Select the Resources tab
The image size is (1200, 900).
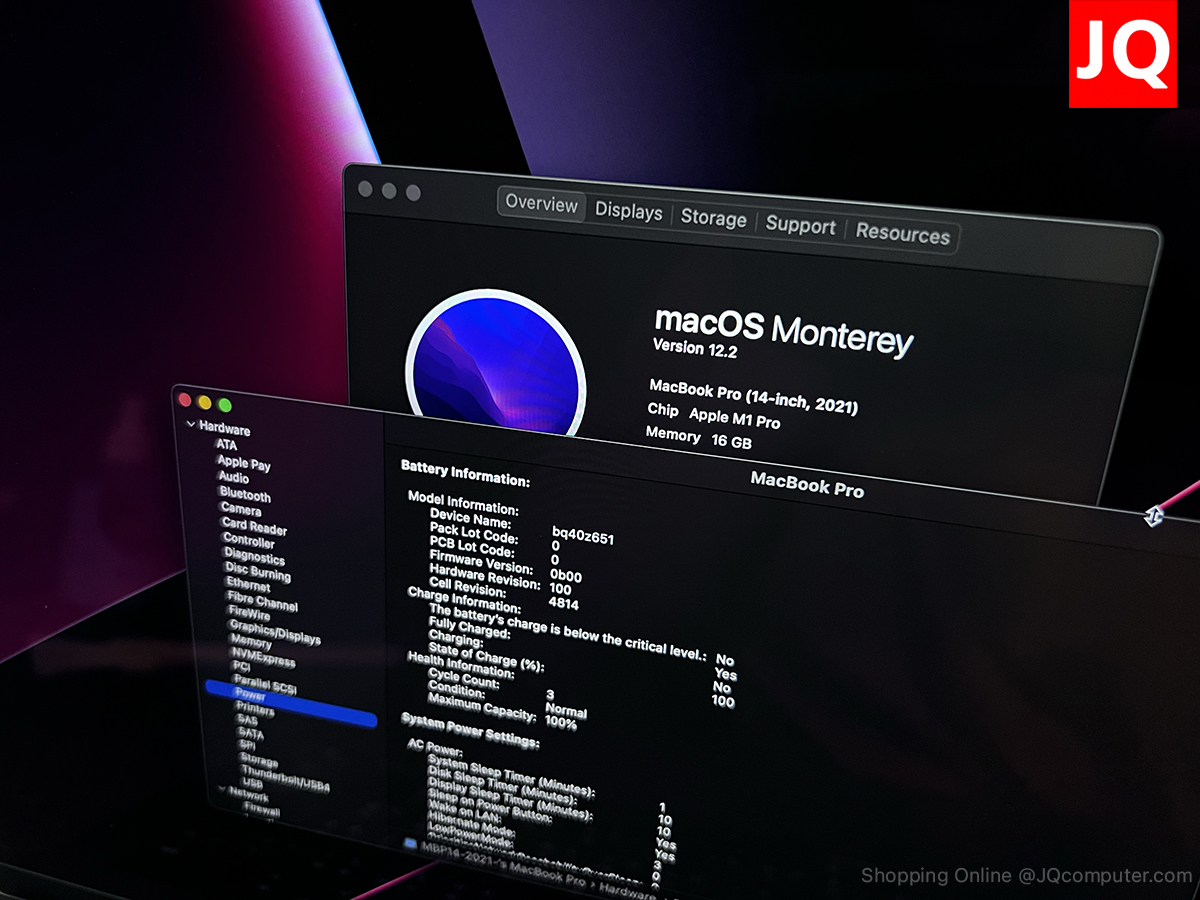903,234
